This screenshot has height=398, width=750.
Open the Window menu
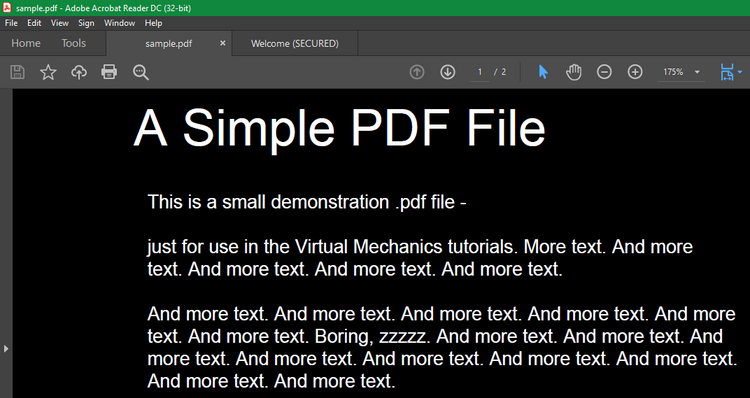click(119, 23)
